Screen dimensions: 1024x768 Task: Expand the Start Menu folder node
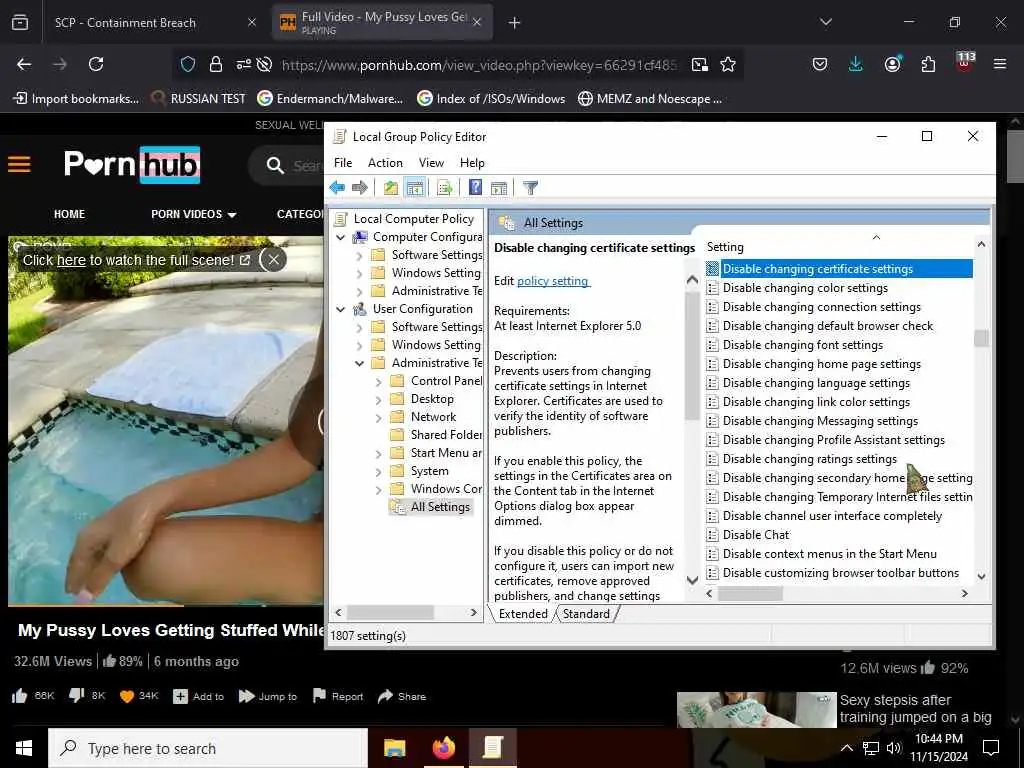click(379, 453)
